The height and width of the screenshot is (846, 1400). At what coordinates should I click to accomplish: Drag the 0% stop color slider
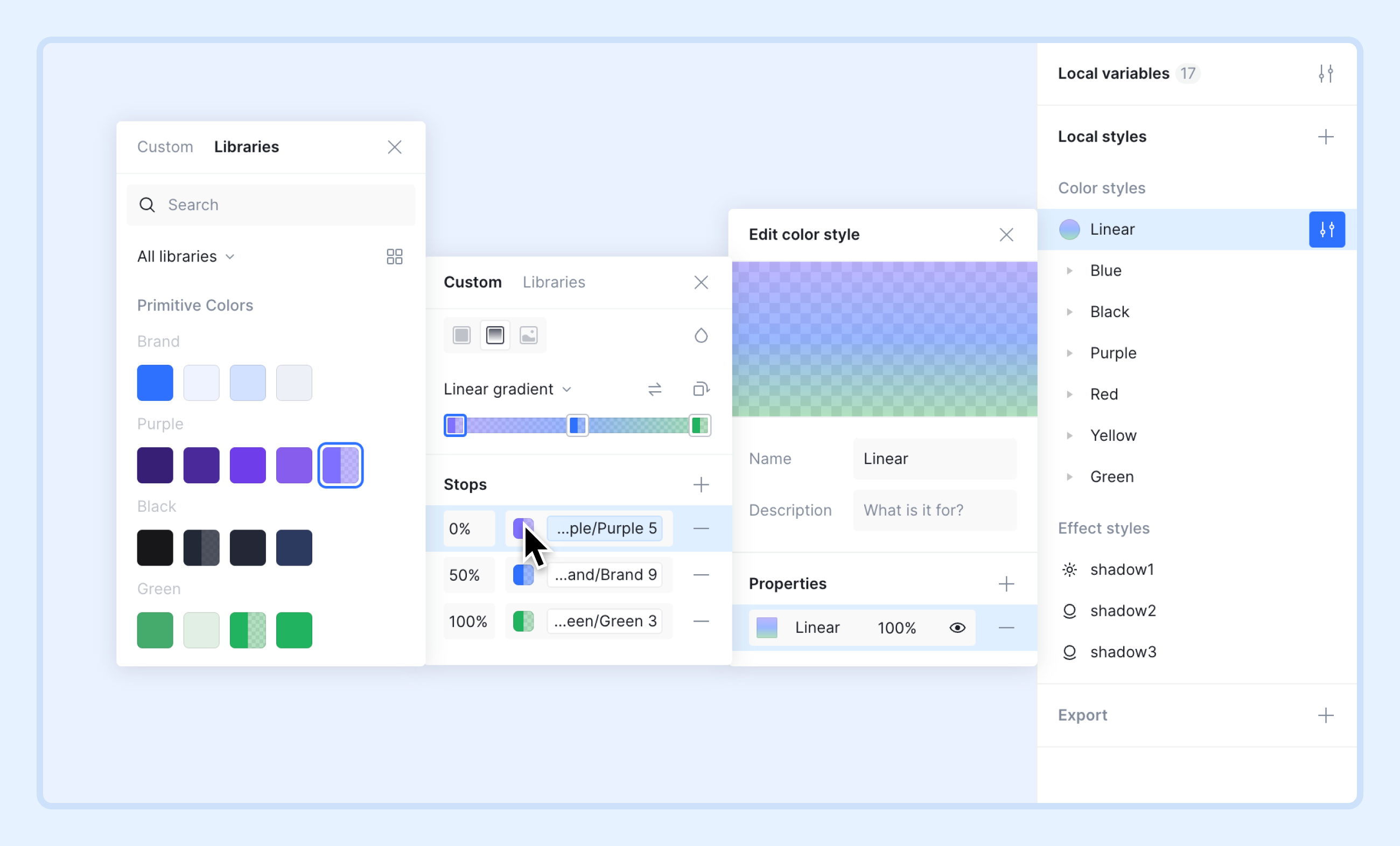tap(456, 425)
